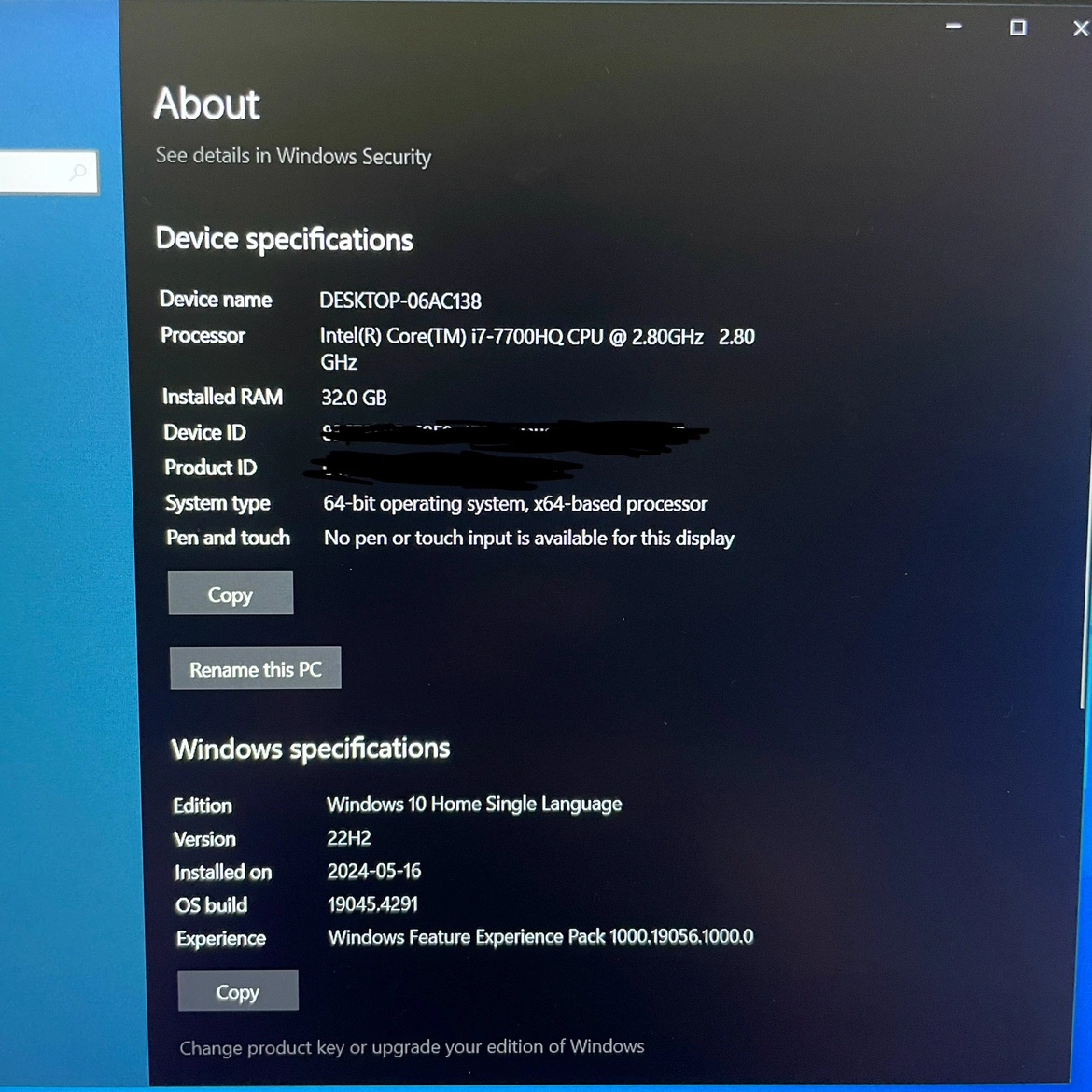Select device name DESKTOP-06AC138 text

[400, 301]
